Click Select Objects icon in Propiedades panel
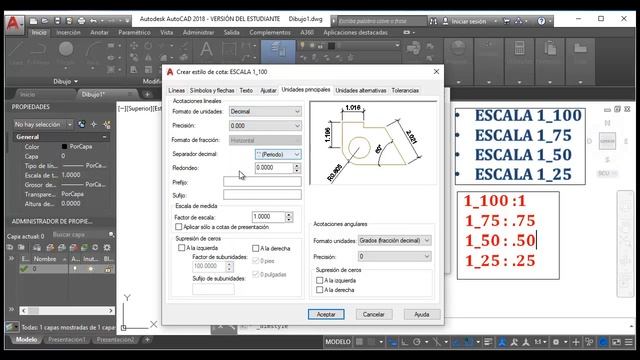This screenshot has width=640, height=360. 94,124
